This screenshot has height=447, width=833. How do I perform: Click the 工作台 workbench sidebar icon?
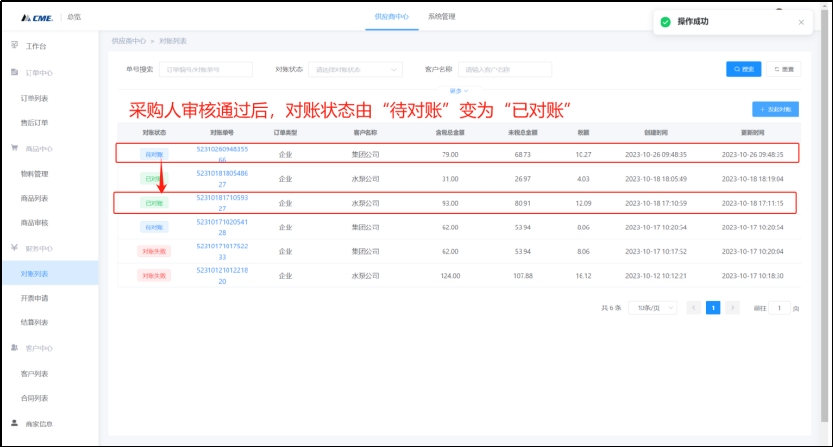click(x=14, y=46)
